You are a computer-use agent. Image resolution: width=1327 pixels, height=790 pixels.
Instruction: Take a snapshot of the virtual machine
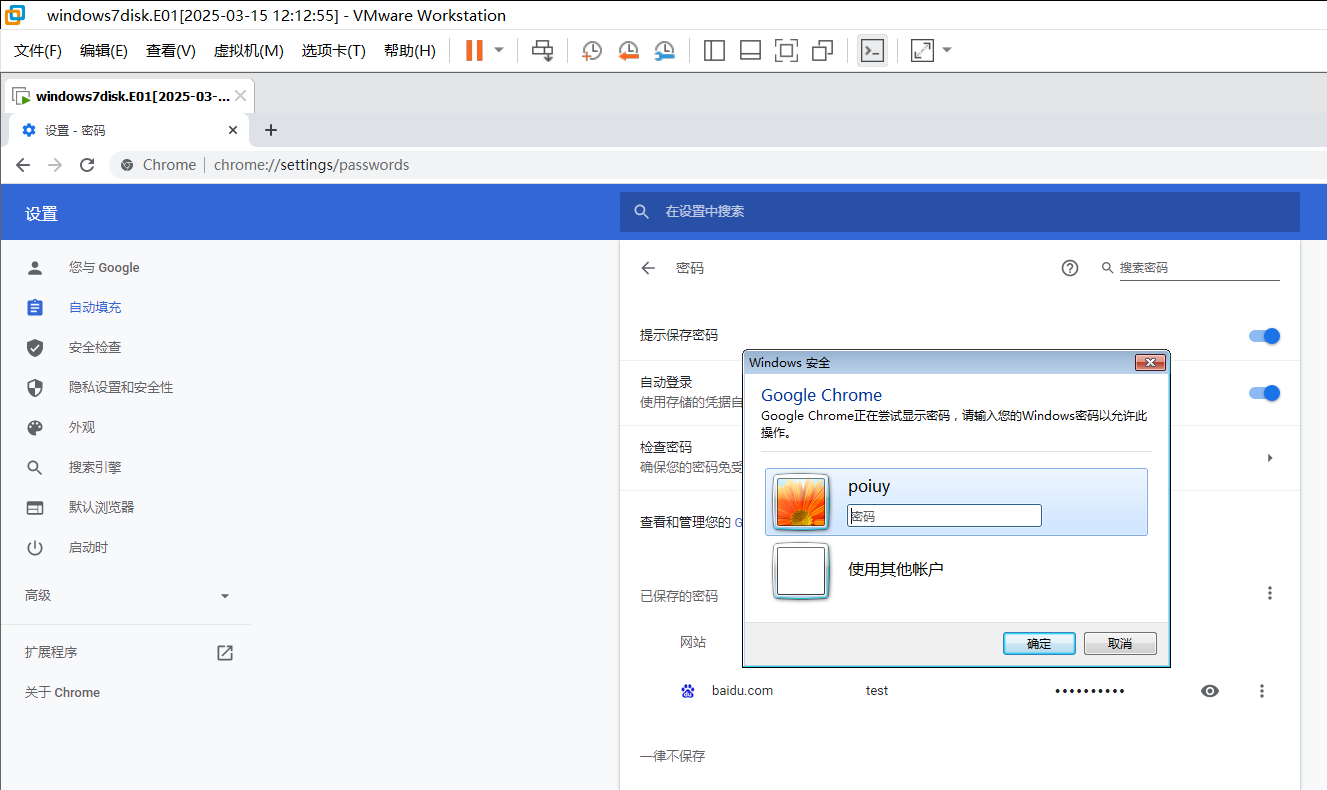pyautogui.click(x=592, y=50)
